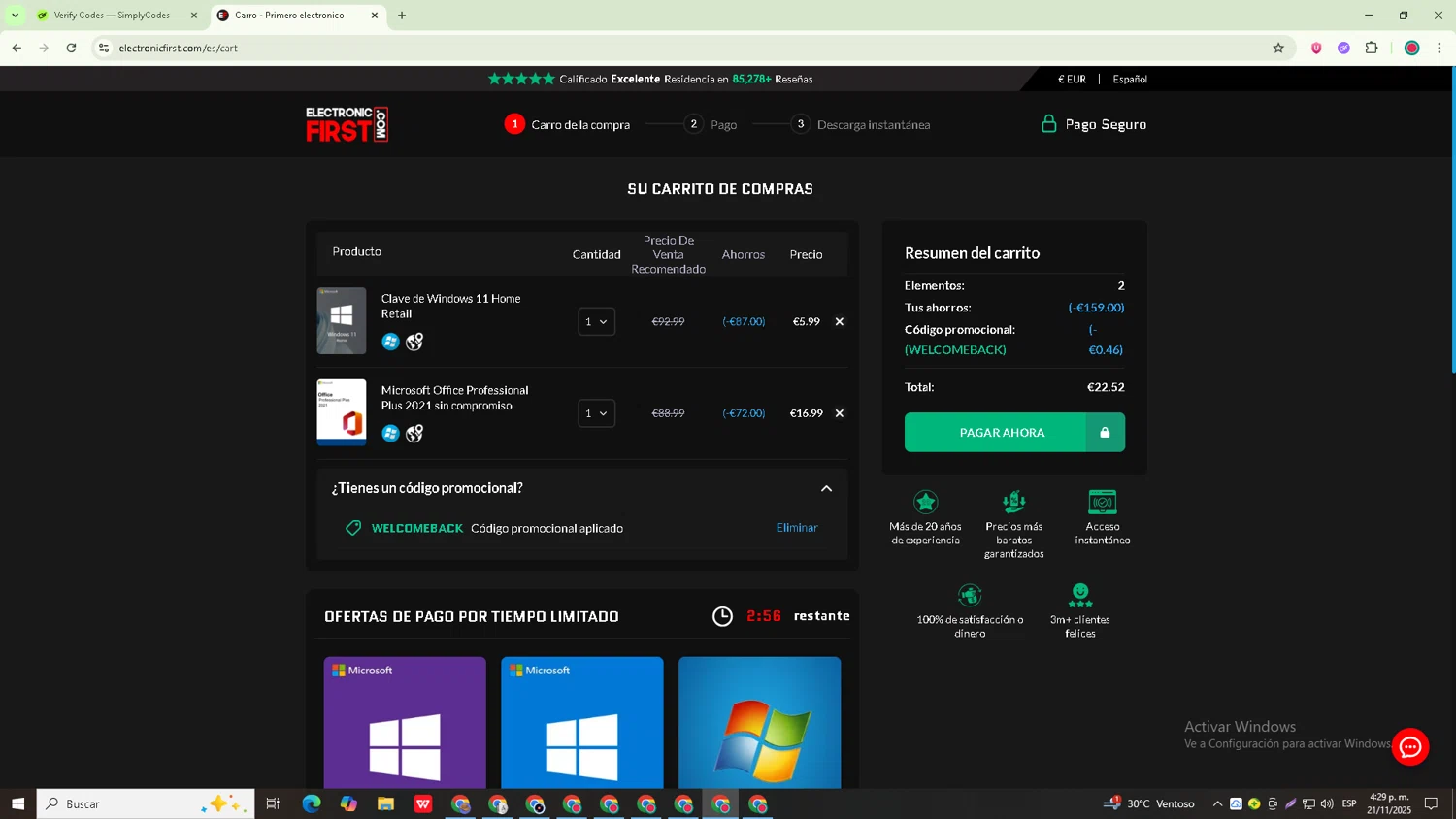Click the lock icon on Pagar Ahora button

click(1105, 433)
